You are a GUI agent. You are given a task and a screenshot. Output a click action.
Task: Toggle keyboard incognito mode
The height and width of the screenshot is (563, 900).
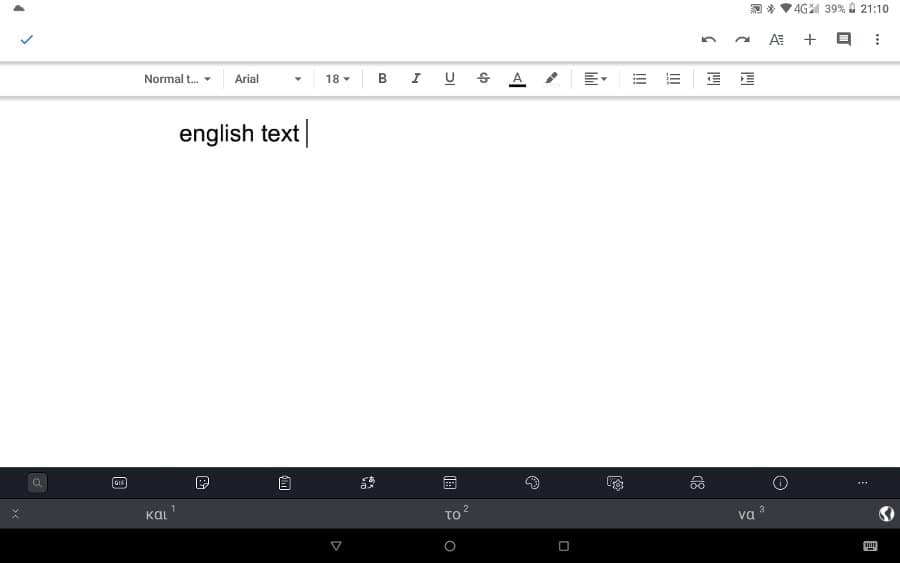(x=697, y=483)
